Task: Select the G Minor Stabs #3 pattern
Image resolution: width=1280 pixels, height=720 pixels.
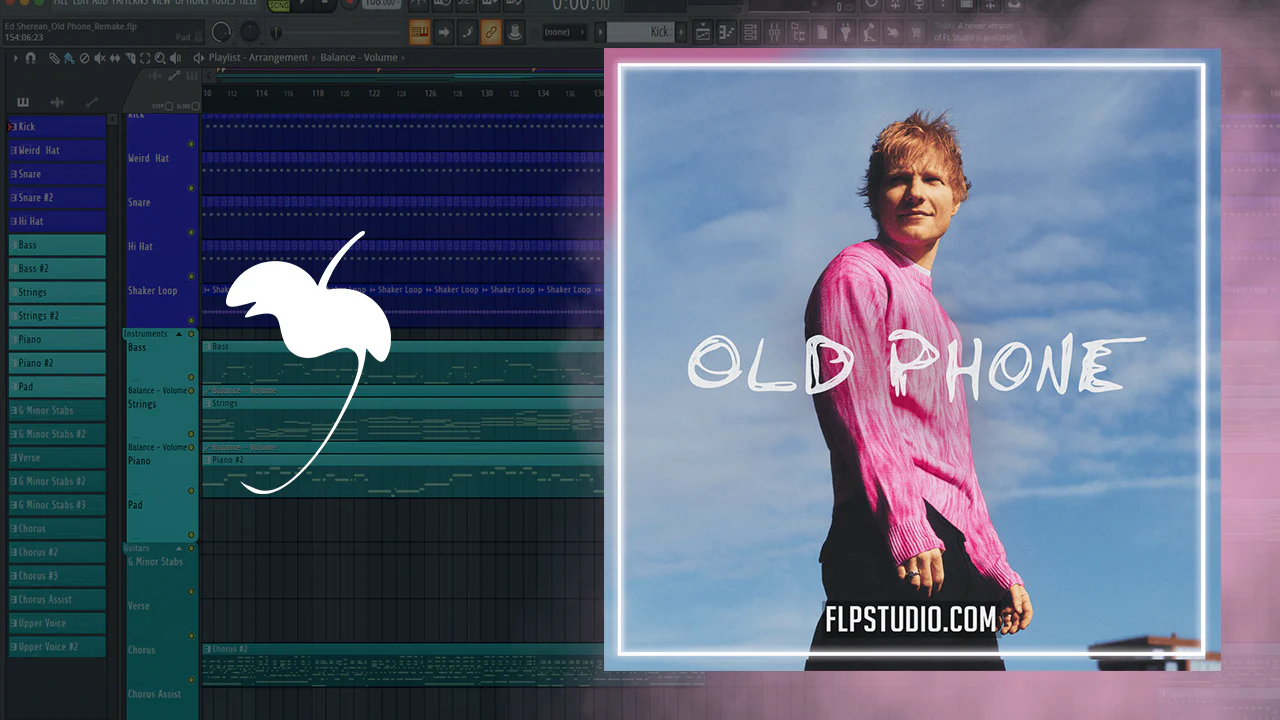Action: pos(57,505)
